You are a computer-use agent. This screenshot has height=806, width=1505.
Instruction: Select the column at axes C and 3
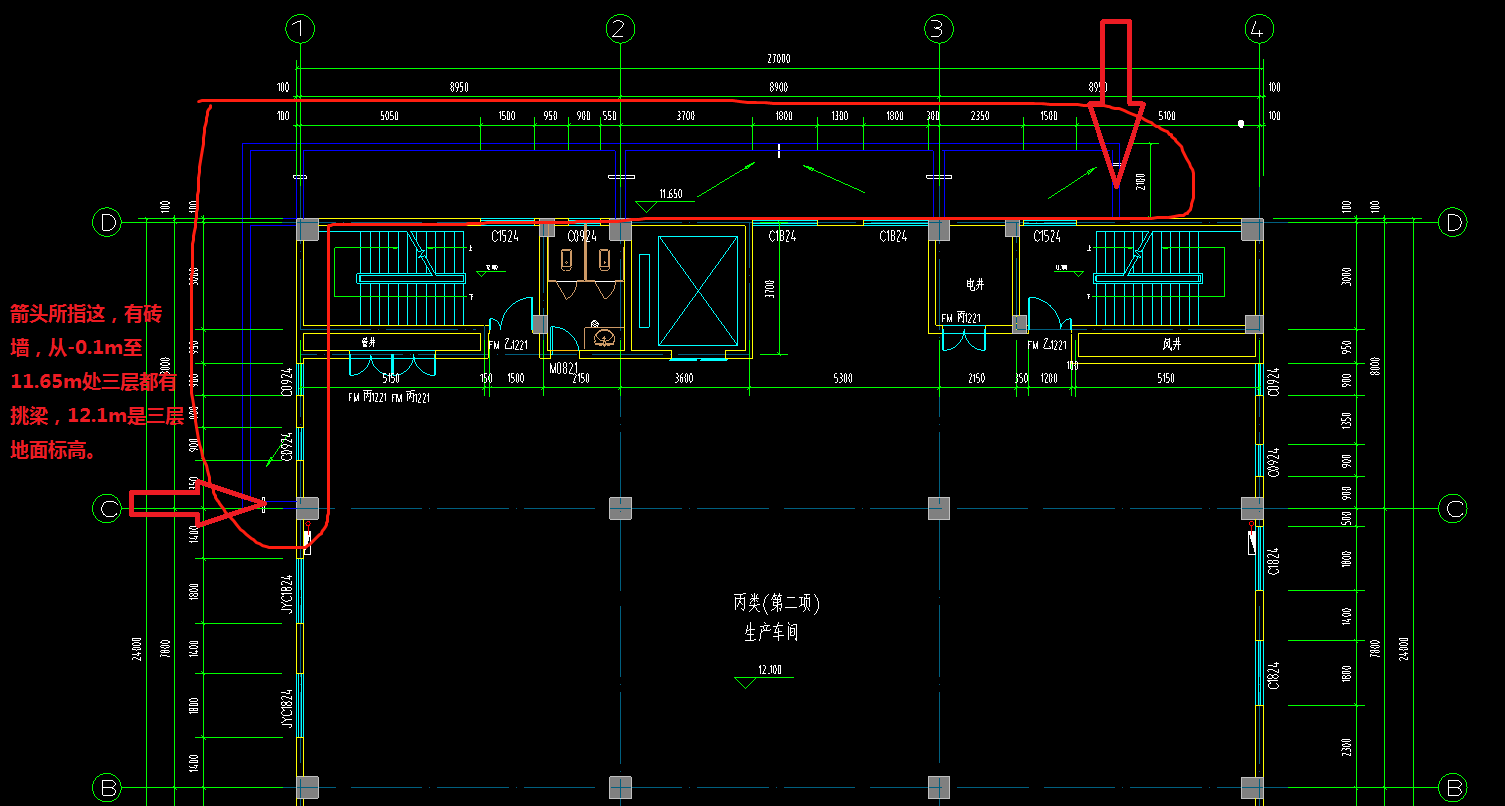click(938, 508)
